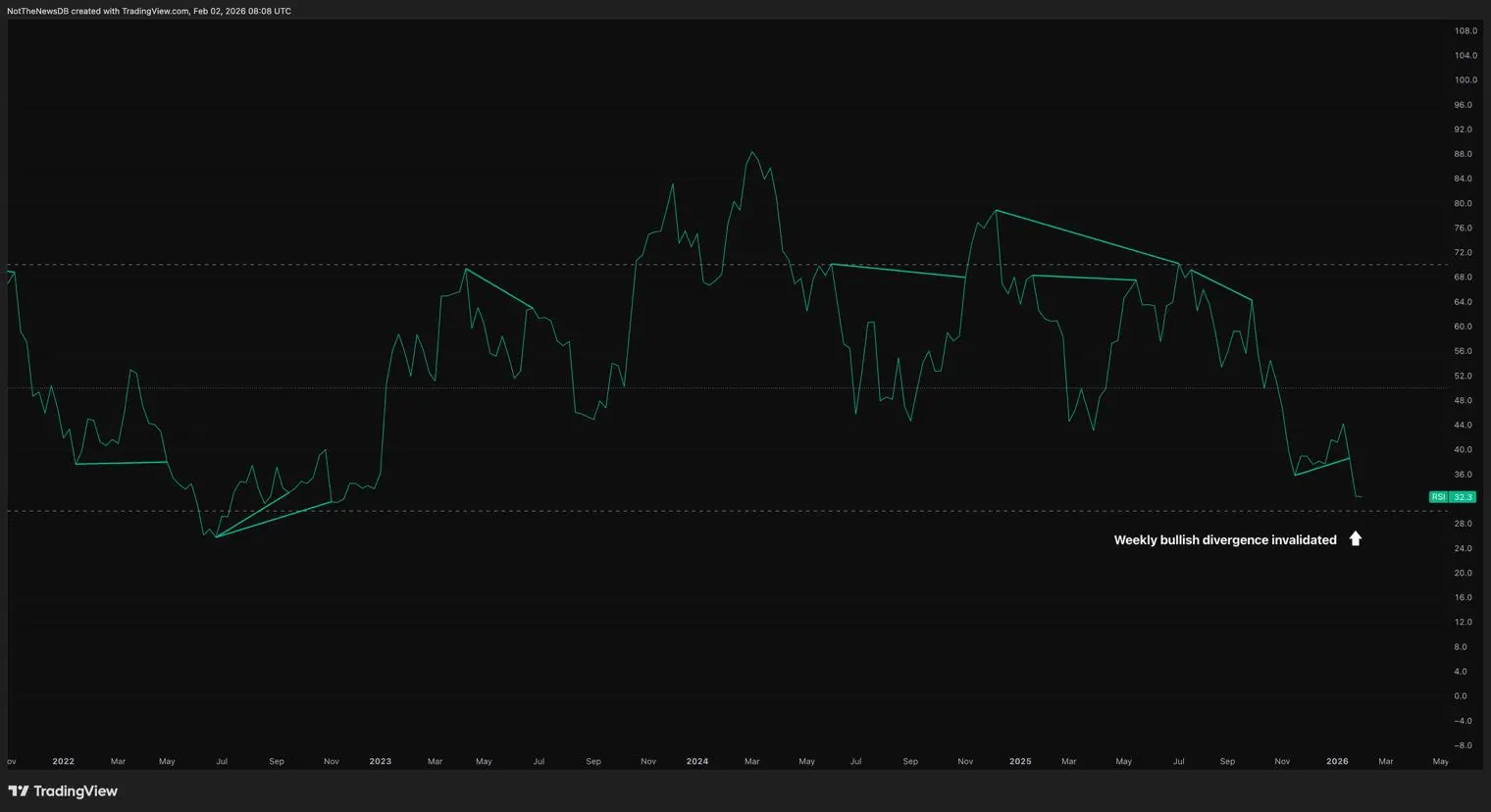This screenshot has height=812, width=1491.
Task: Click the RSI value badge 32.3
Action: point(1463,497)
